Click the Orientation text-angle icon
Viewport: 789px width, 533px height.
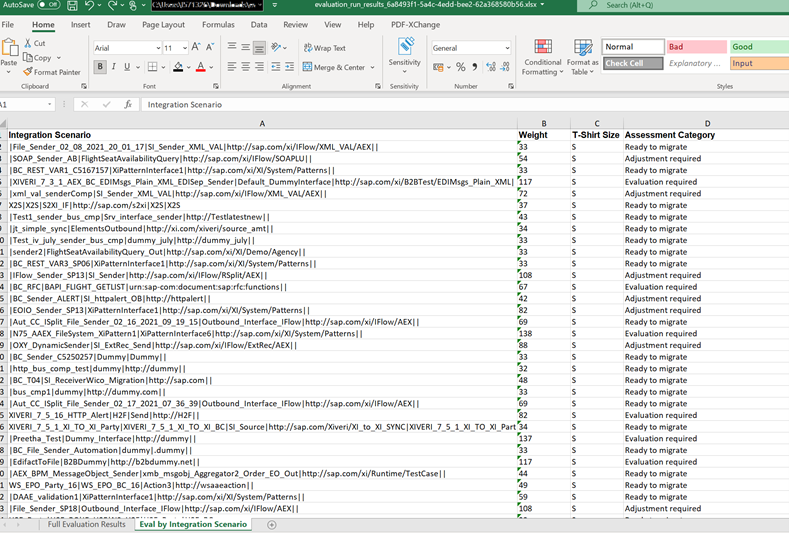tap(276, 47)
